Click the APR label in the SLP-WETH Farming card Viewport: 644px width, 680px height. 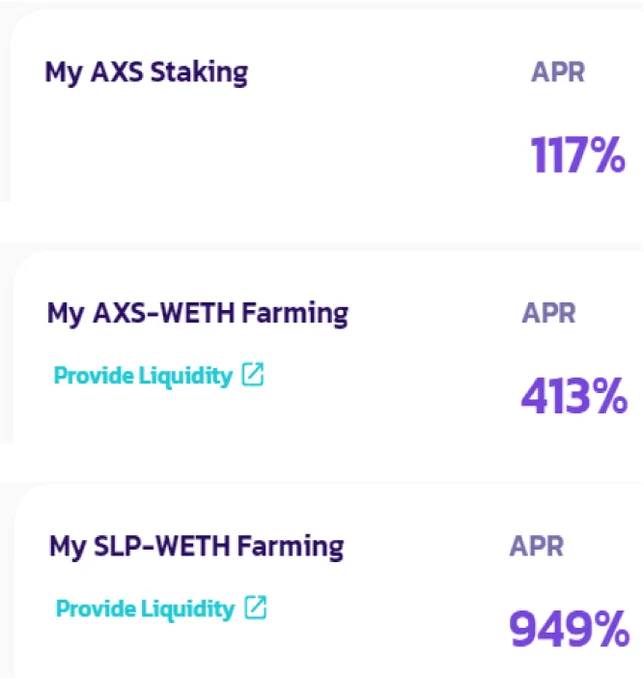point(537,546)
